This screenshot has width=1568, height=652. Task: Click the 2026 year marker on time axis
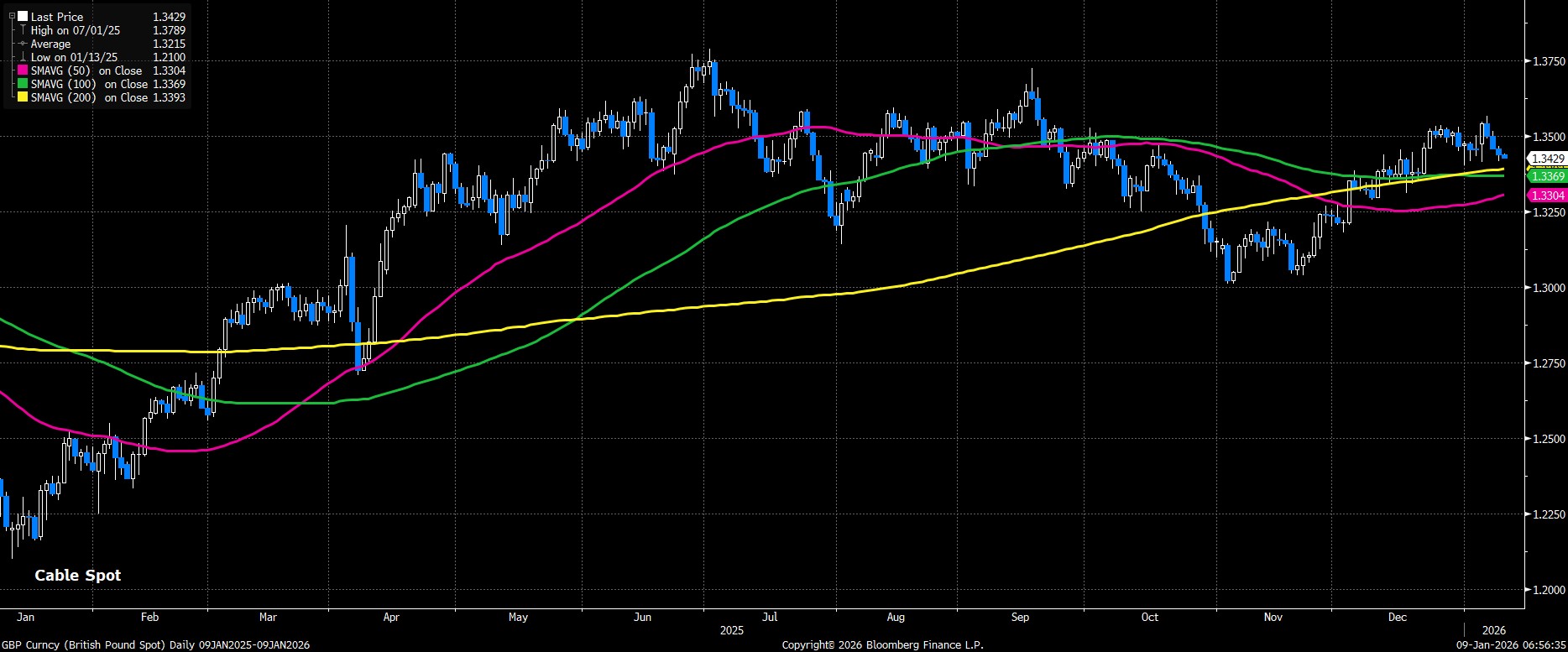point(1493,630)
